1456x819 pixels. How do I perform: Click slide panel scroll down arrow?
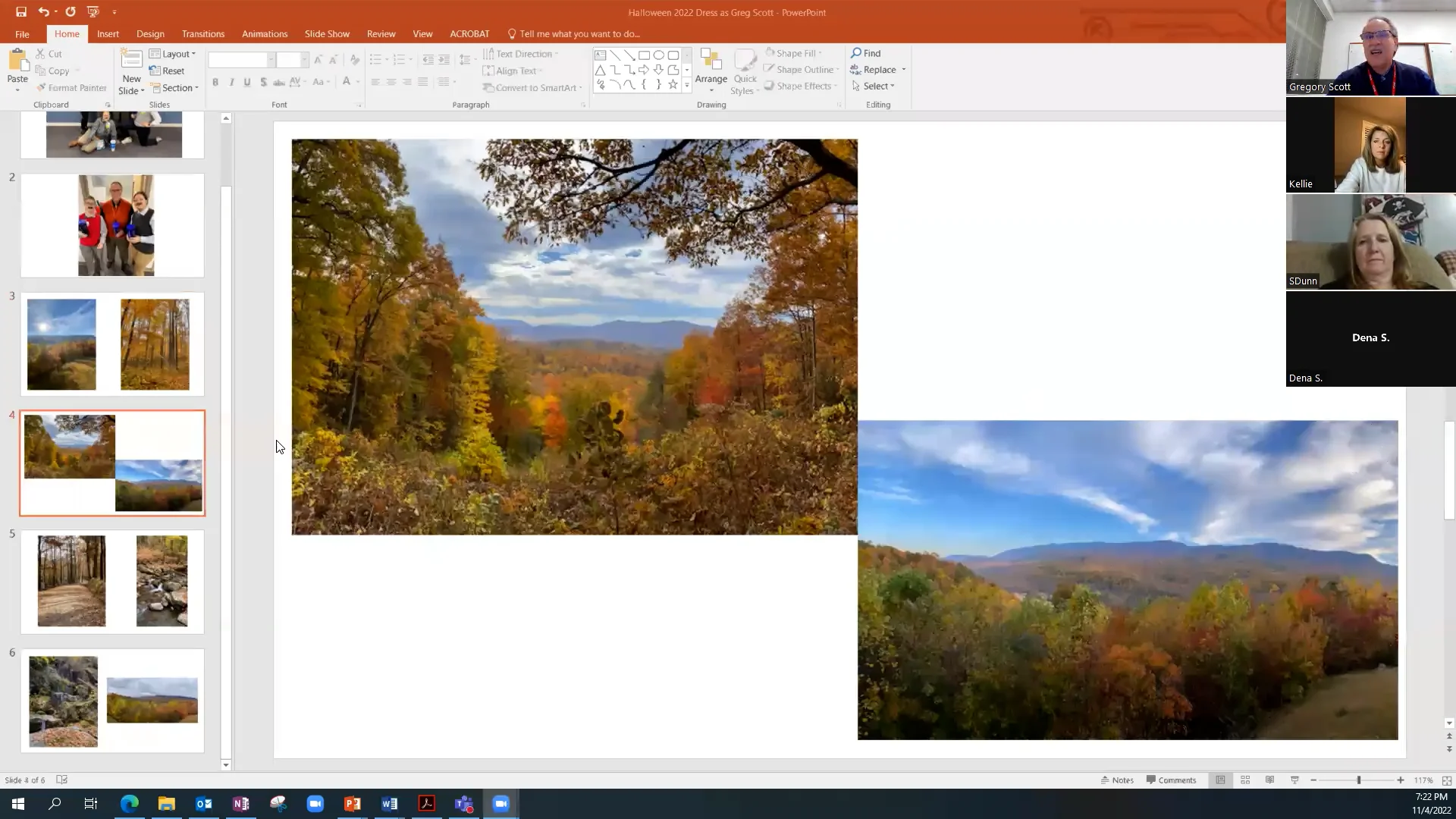tap(226, 765)
